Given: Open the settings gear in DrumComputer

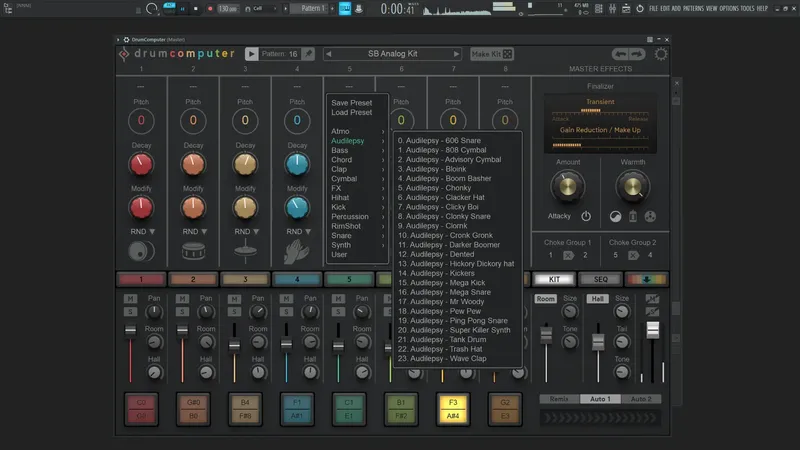Looking at the screenshot, I should click(661, 54).
